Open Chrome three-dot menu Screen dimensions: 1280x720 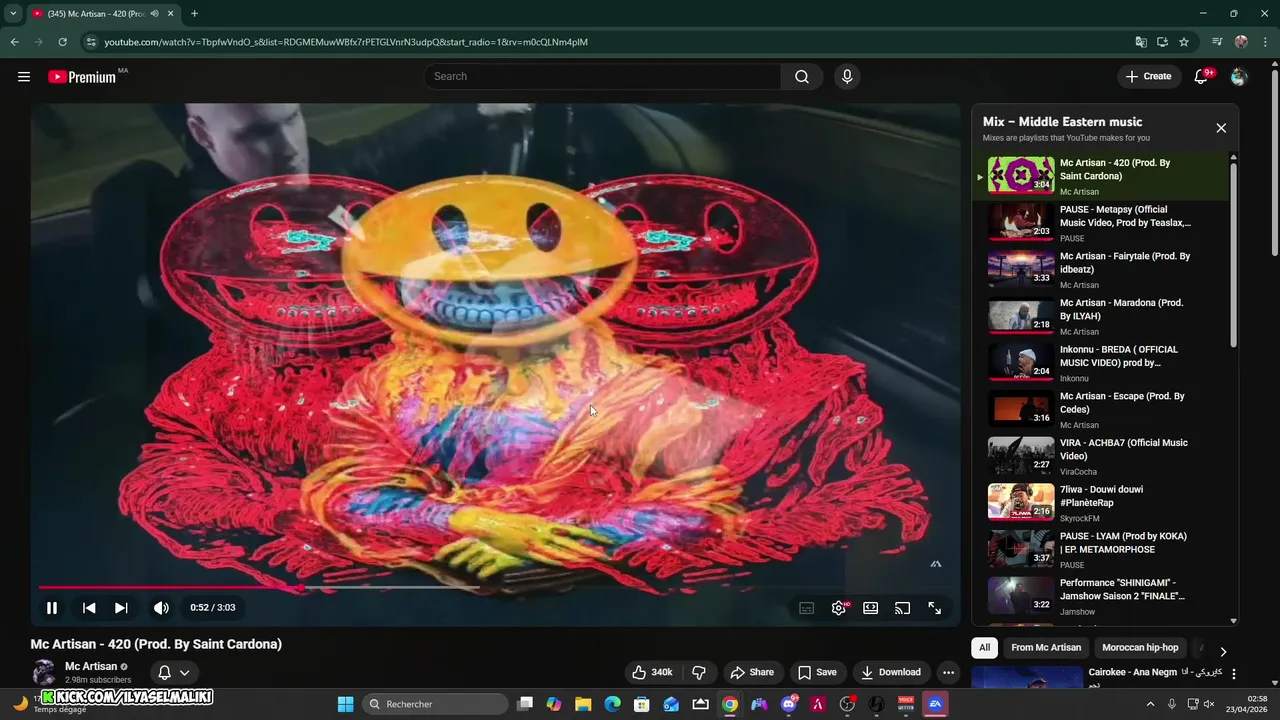coord(1265,42)
